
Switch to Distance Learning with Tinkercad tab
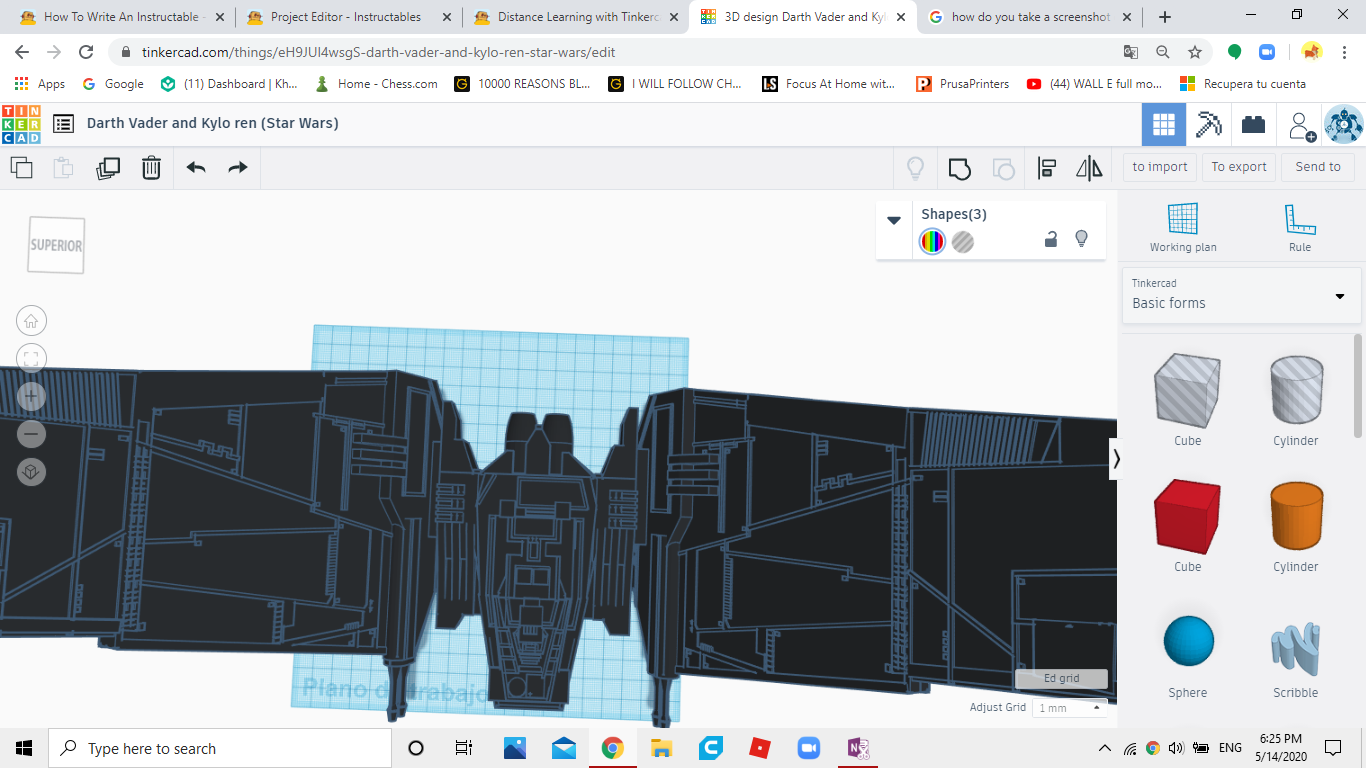pos(577,17)
